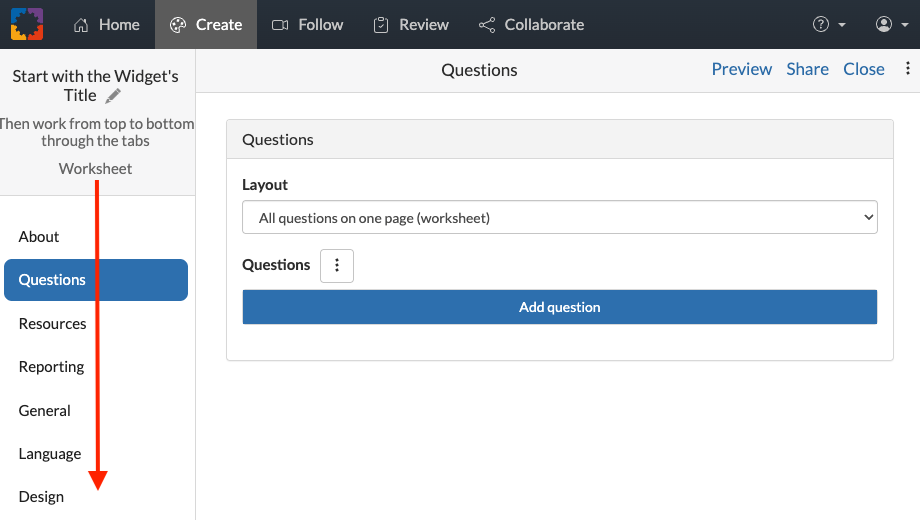Open the help question mark menu
The image size is (920, 520).
tap(821, 24)
